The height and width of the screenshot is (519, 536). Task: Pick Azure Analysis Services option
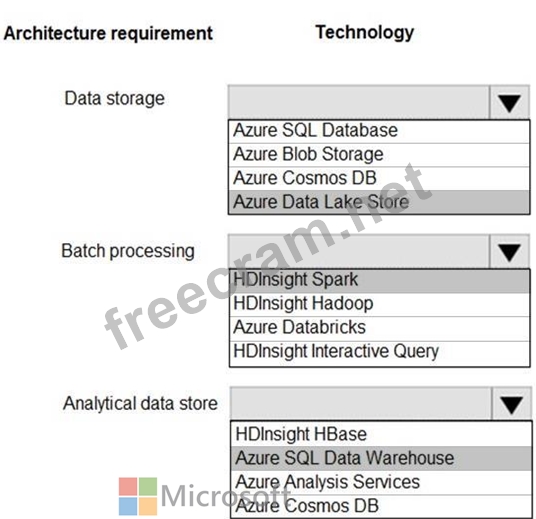click(381, 482)
